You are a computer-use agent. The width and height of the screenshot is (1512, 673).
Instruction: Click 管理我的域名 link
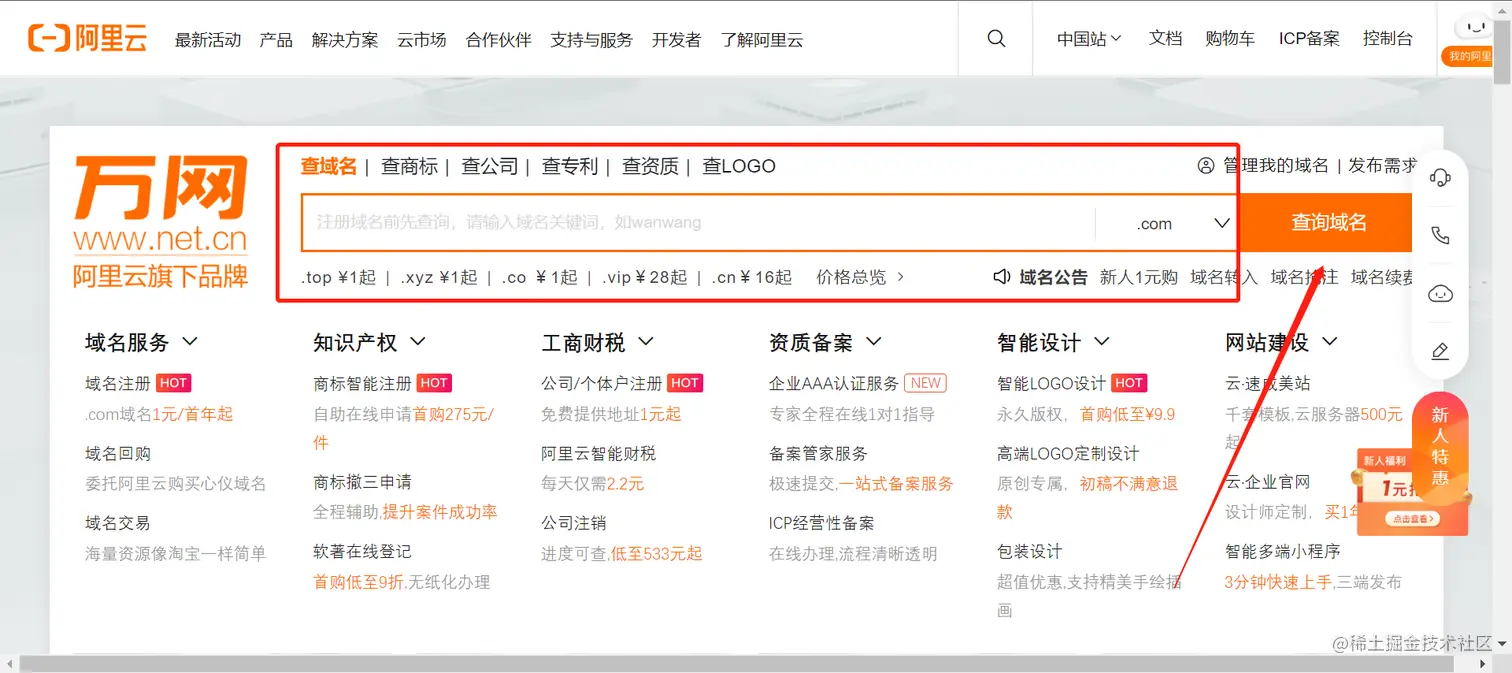(x=1276, y=166)
